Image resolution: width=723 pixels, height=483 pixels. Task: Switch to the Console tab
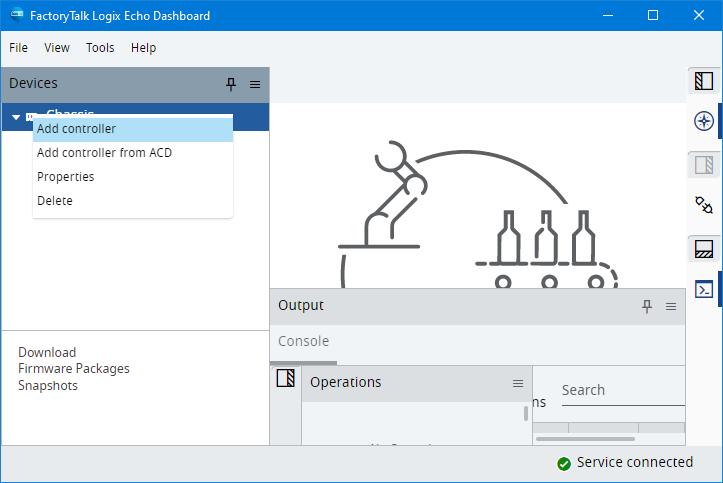pos(303,342)
